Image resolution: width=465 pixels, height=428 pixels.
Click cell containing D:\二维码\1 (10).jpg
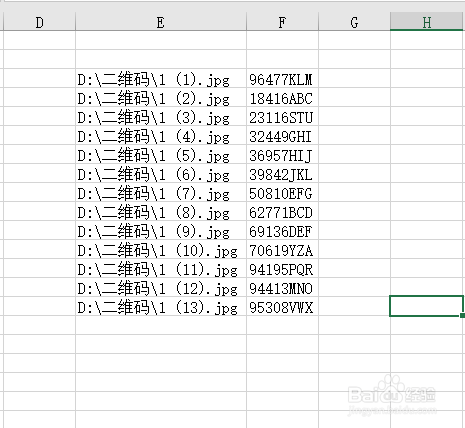[161, 249]
